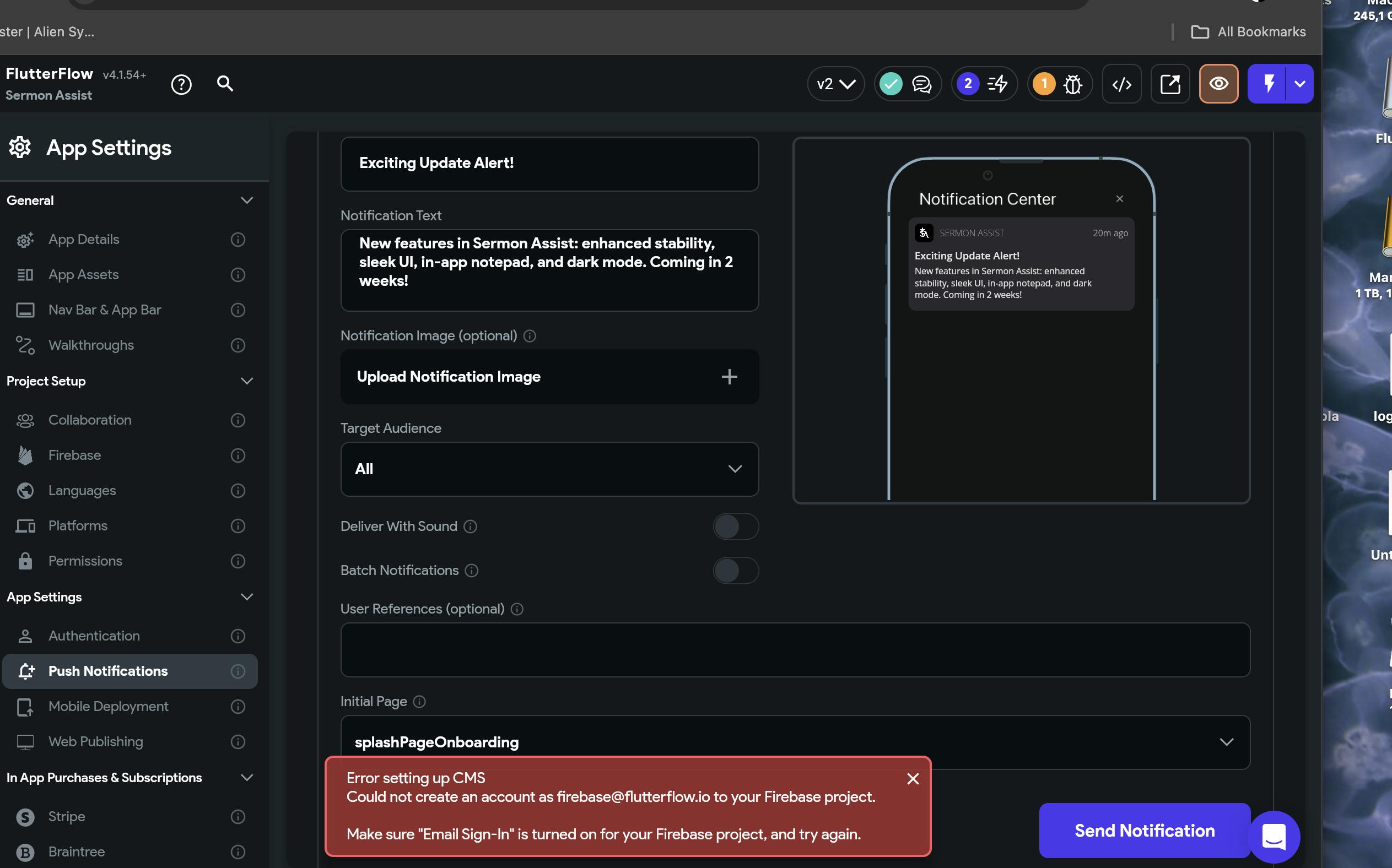Turn on the Batch Notifications toggle
The width and height of the screenshot is (1392, 868).
(x=736, y=571)
